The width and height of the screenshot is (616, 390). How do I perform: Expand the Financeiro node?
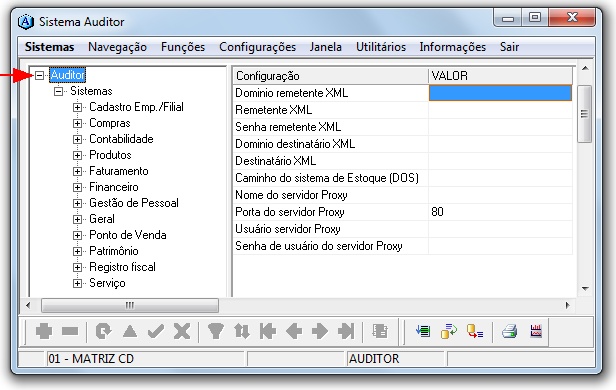pyautogui.click(x=77, y=187)
